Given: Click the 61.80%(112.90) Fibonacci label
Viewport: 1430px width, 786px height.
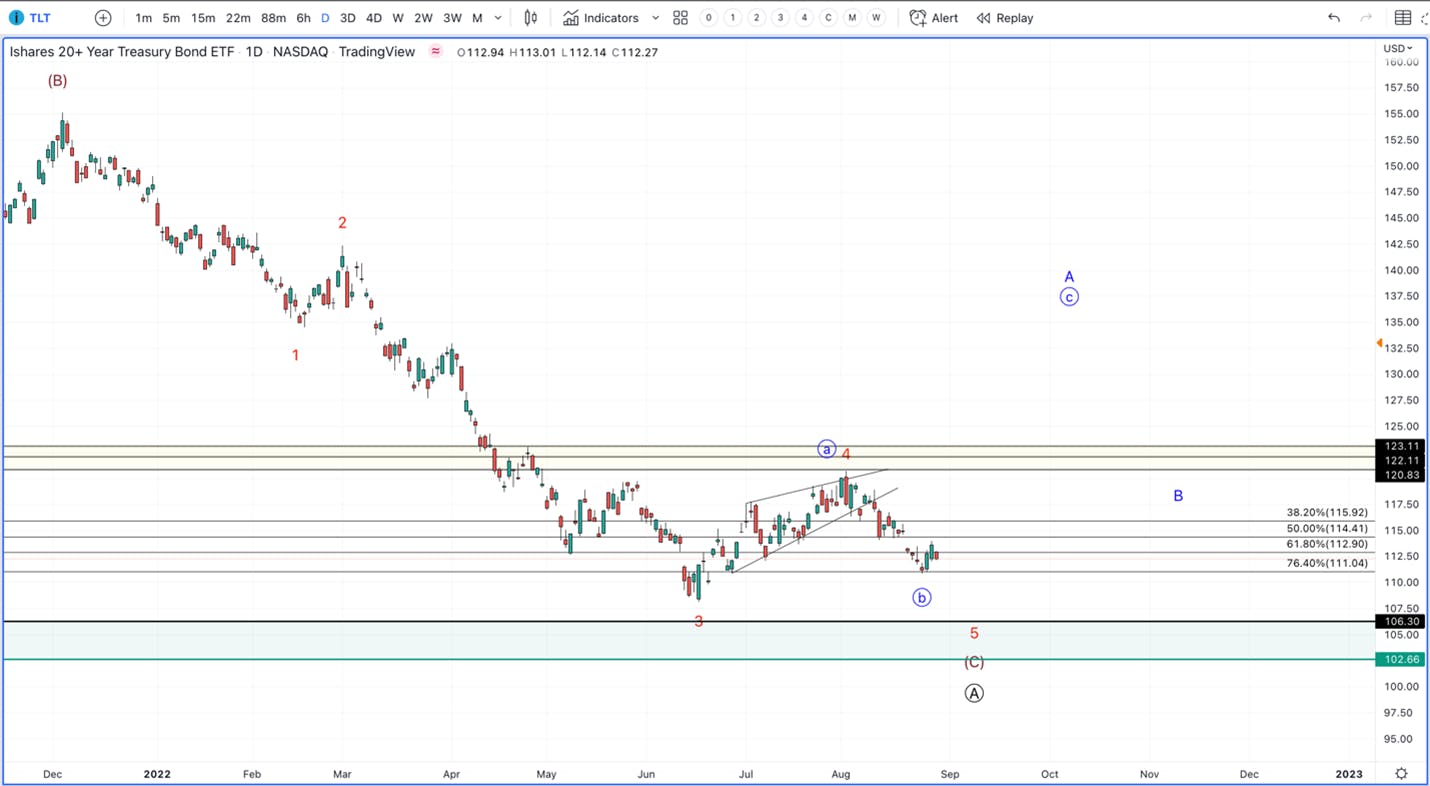Looking at the screenshot, I should pyautogui.click(x=1327, y=545).
